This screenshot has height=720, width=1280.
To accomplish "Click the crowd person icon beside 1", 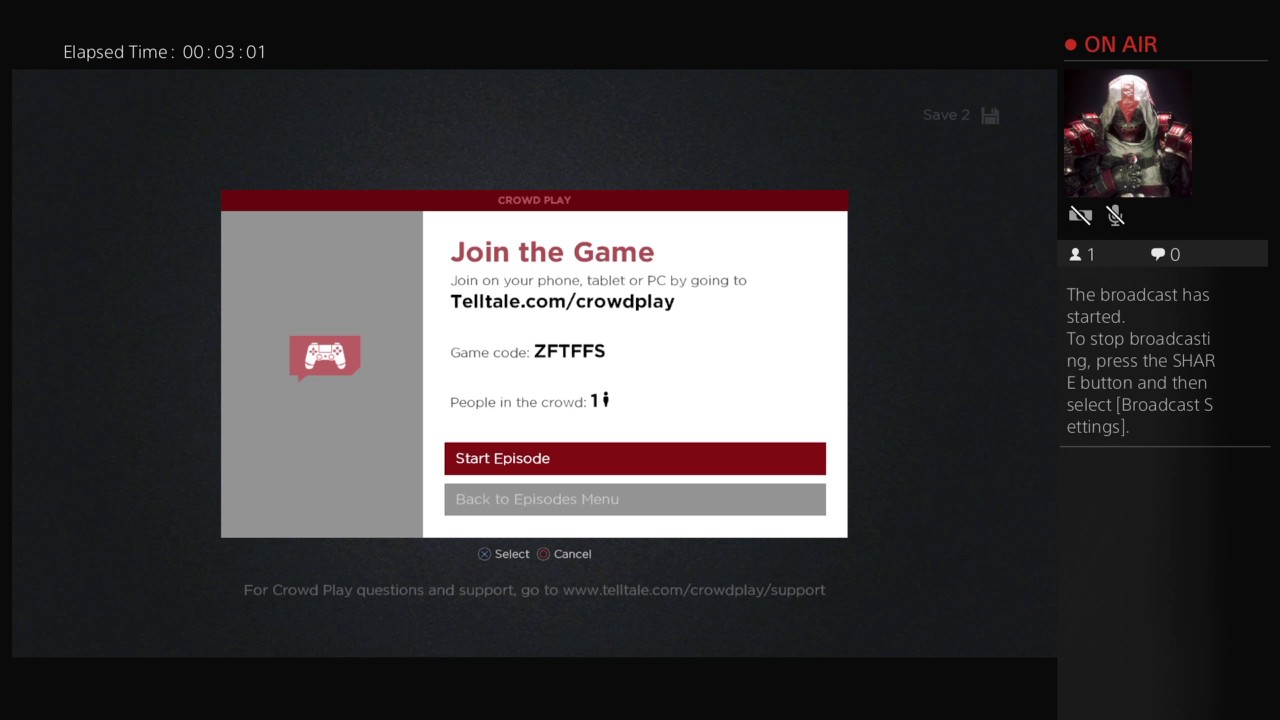I will (605, 400).
